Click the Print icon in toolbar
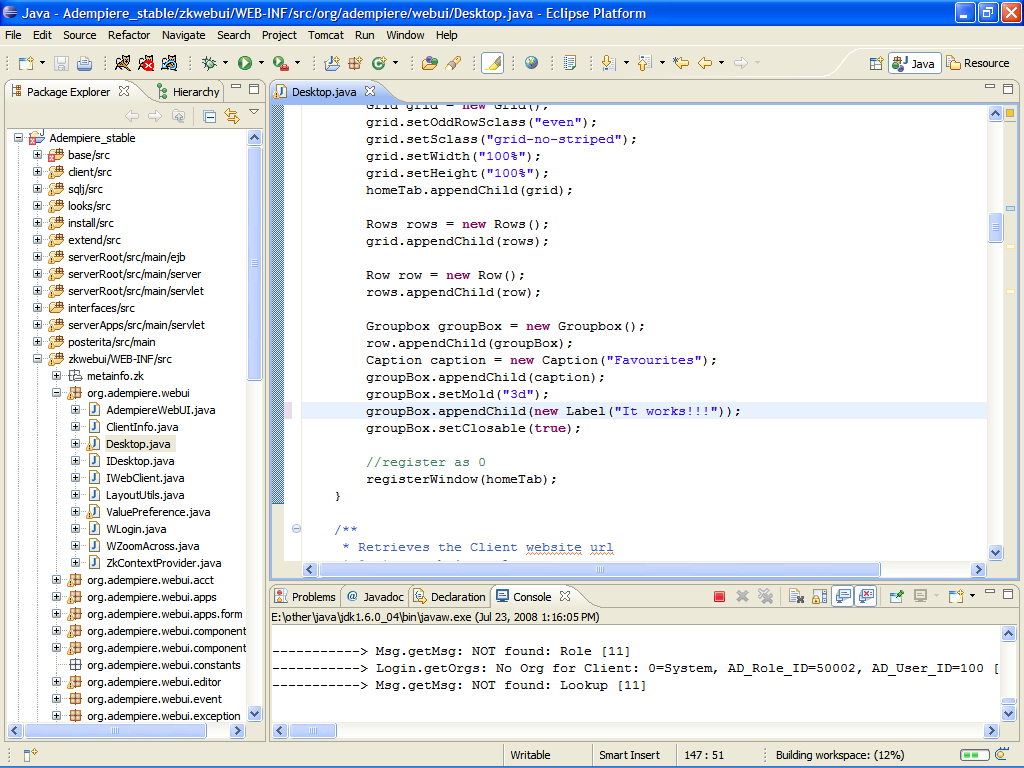 click(x=84, y=63)
